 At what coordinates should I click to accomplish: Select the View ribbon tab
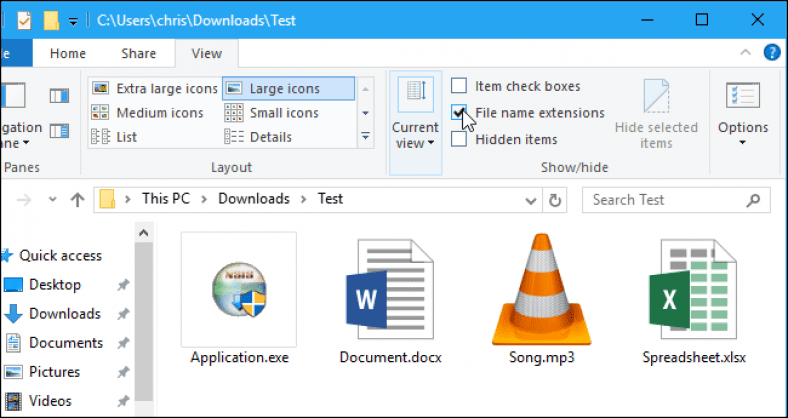(207, 53)
